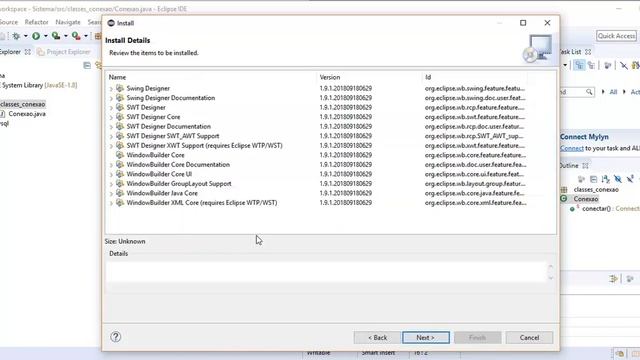Click the Run button in Eclipse toolbar
This screenshot has height=360, width=640.
[x=36, y=36]
